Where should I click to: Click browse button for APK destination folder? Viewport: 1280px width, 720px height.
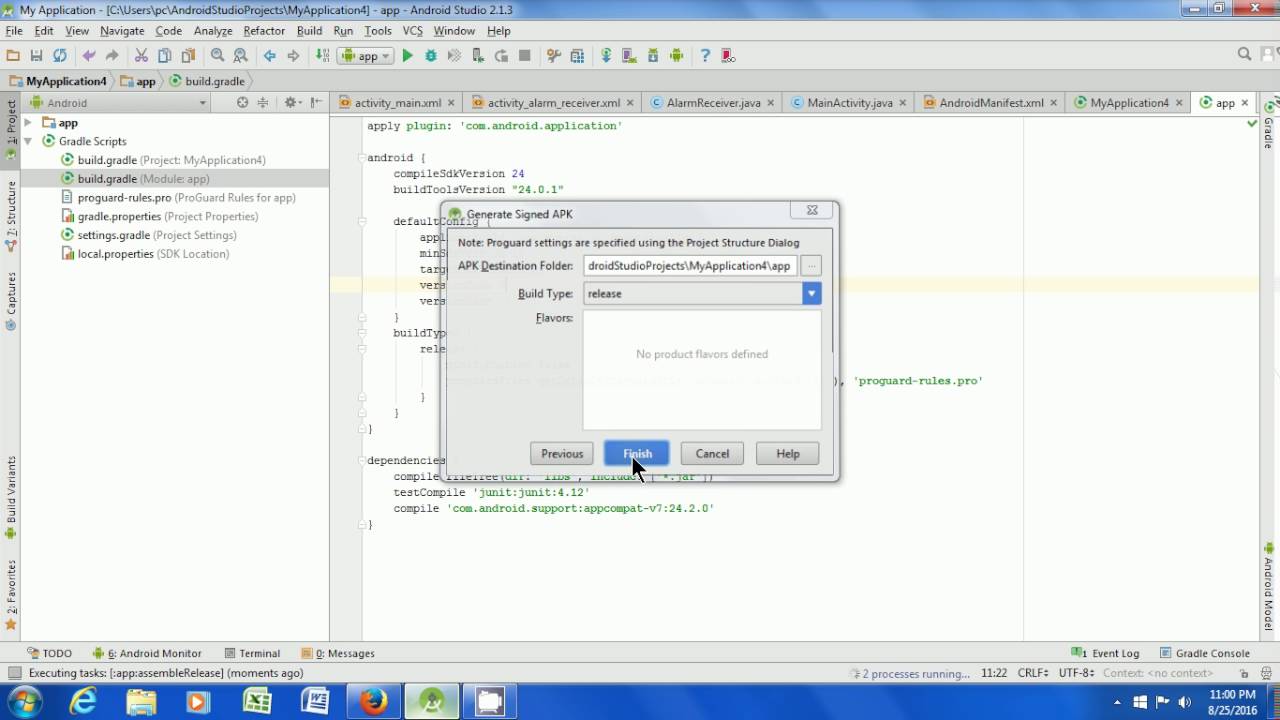coord(811,266)
